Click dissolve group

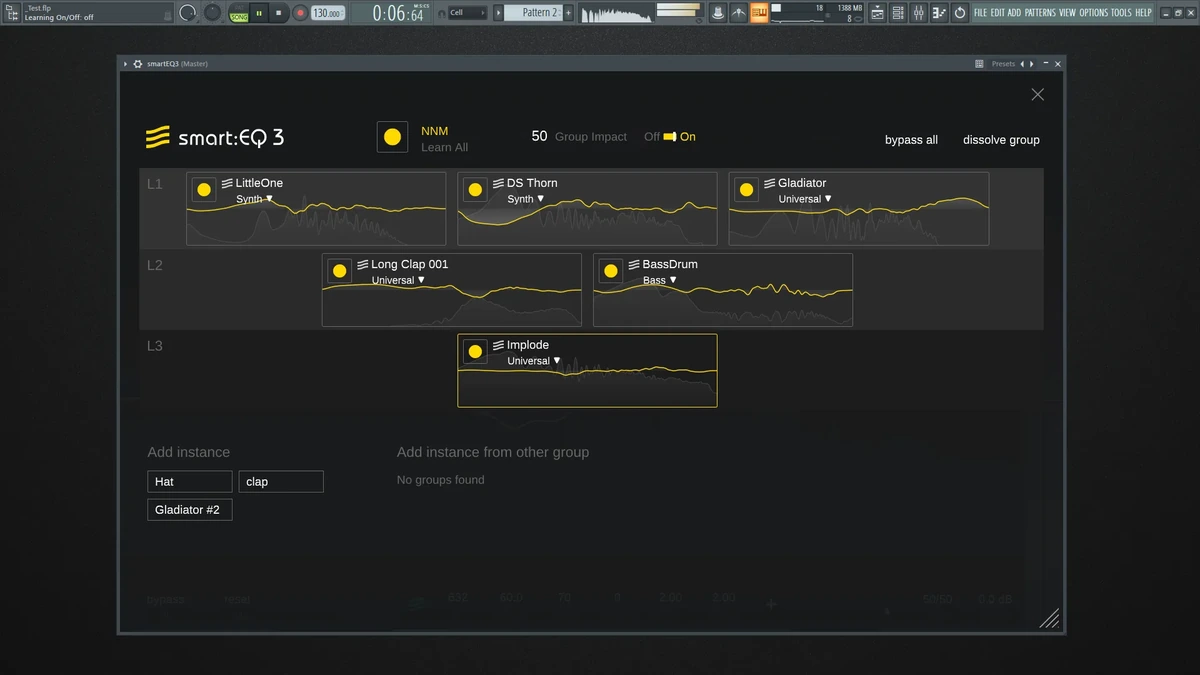click(x=1001, y=140)
